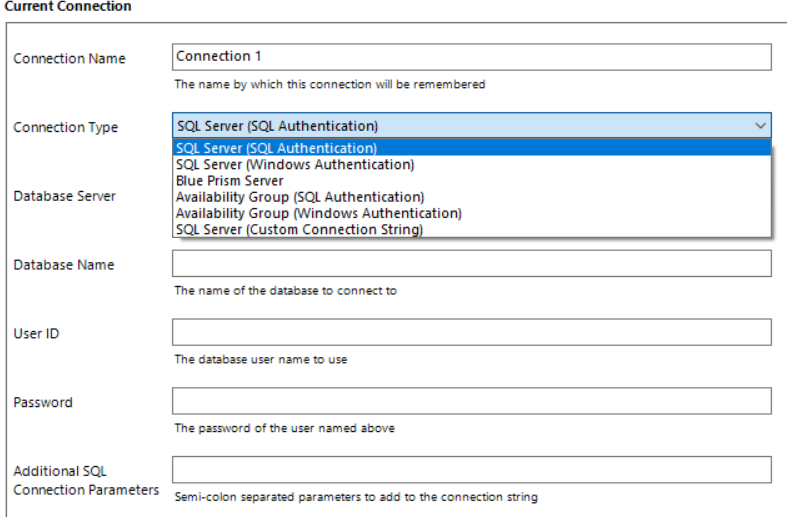Image resolution: width=787 pixels, height=517 pixels.
Task: Focus the Database Name input field
Action: (472, 264)
